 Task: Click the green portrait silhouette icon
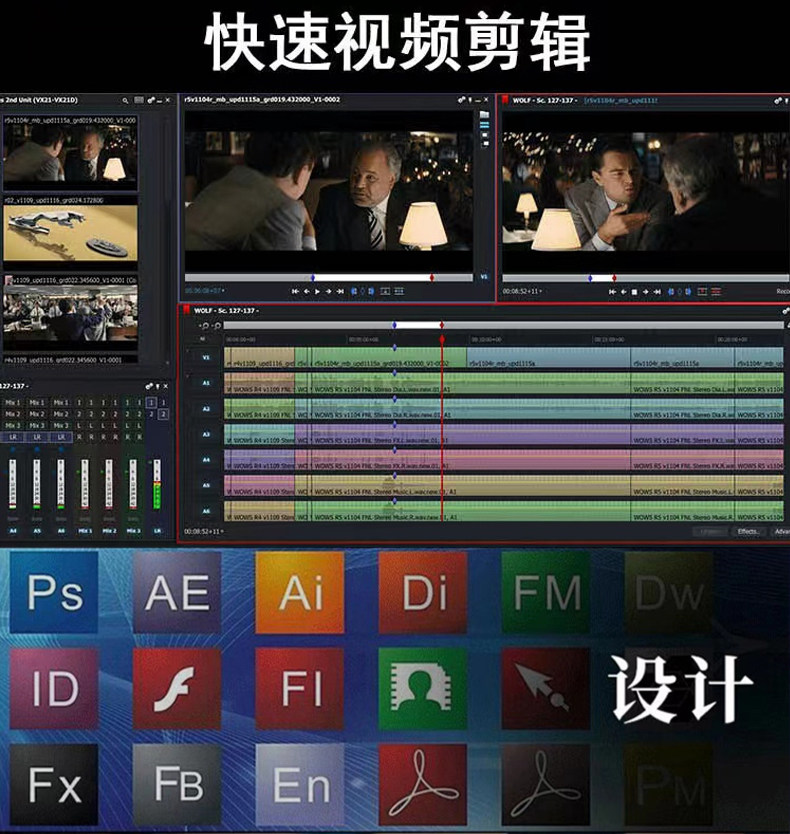[x=423, y=688]
